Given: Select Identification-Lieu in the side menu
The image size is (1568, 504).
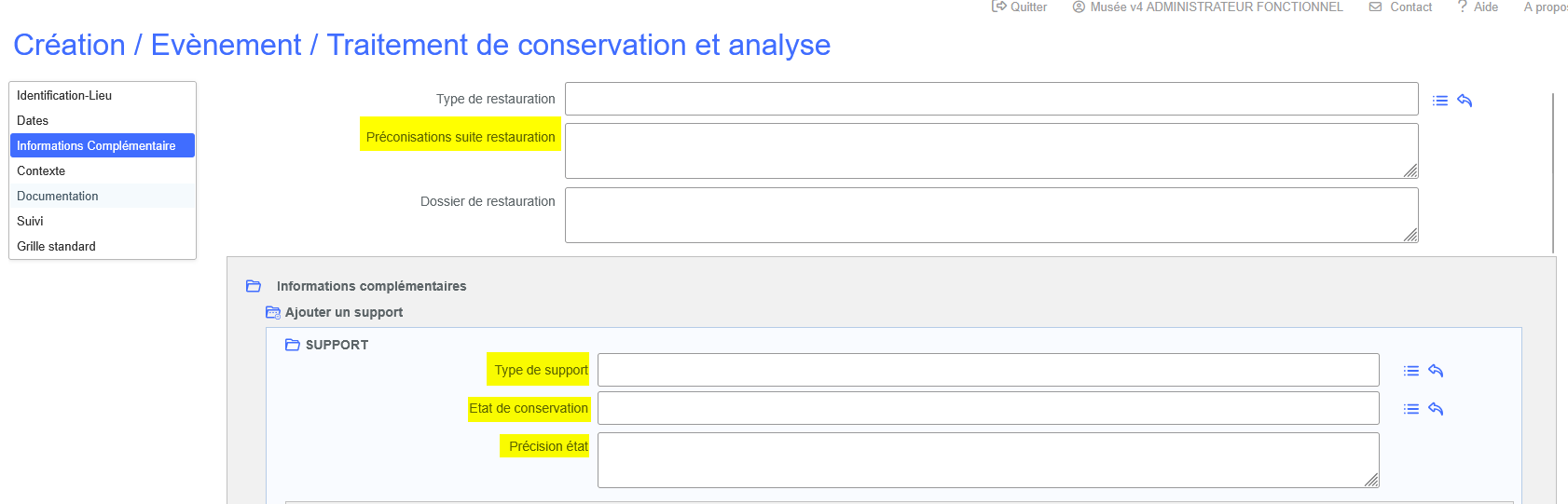Looking at the screenshot, I should point(64,95).
